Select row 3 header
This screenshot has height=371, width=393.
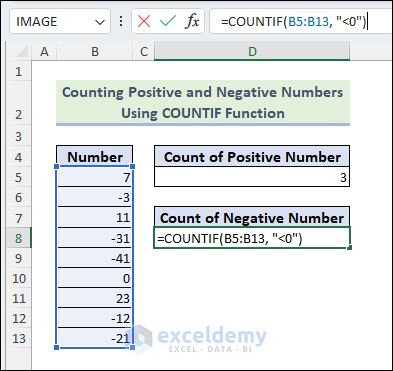tap(19, 136)
